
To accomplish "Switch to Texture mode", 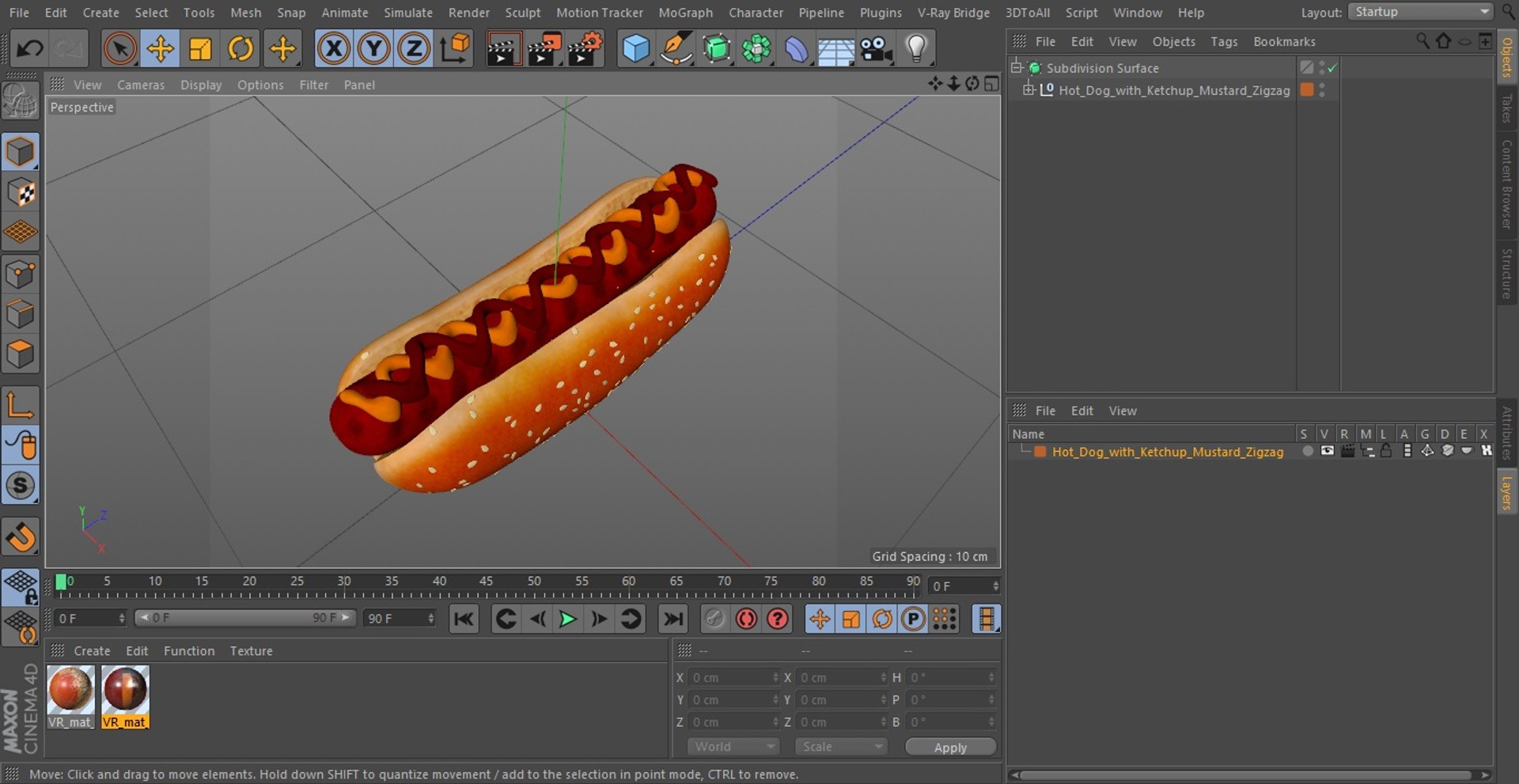I will (x=21, y=192).
